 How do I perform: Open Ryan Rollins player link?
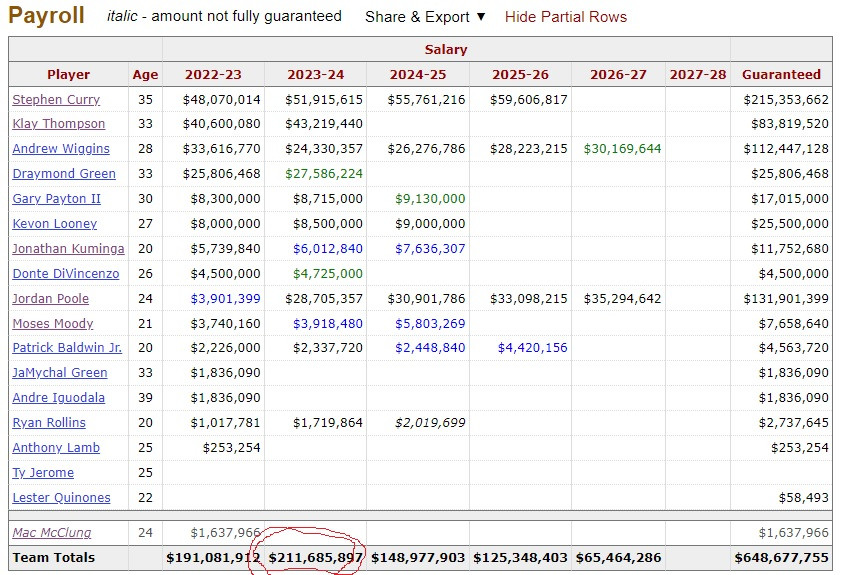[49, 422]
